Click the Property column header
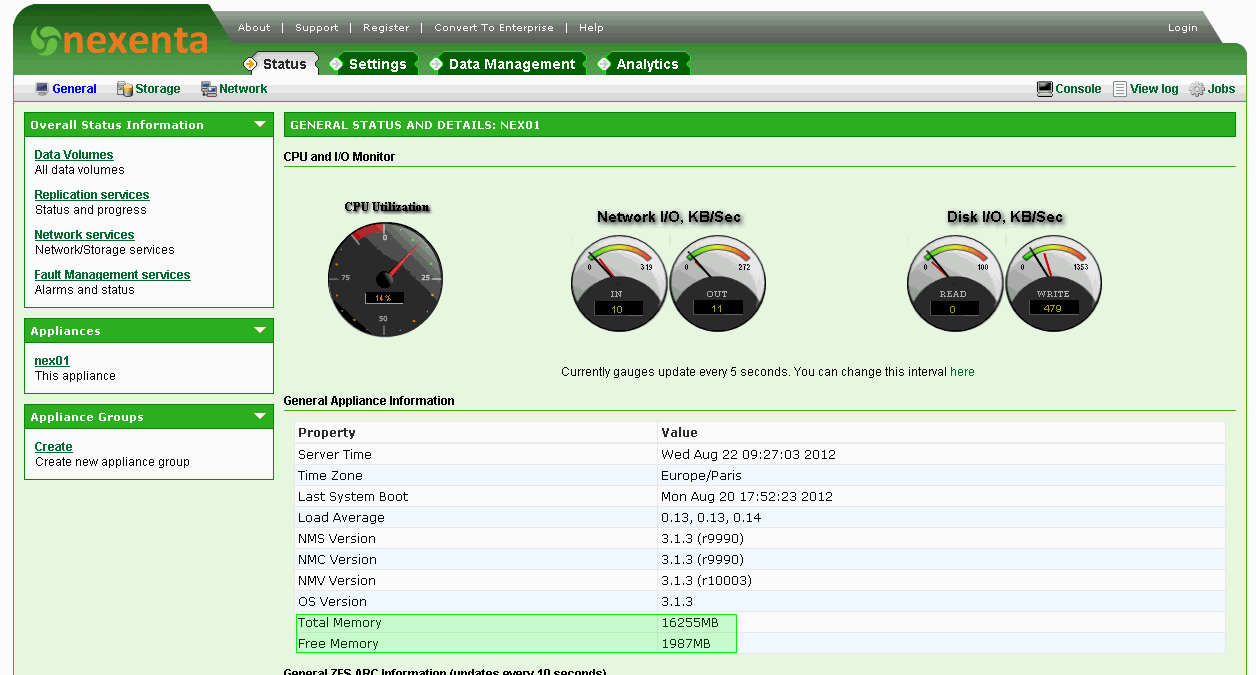 click(327, 433)
